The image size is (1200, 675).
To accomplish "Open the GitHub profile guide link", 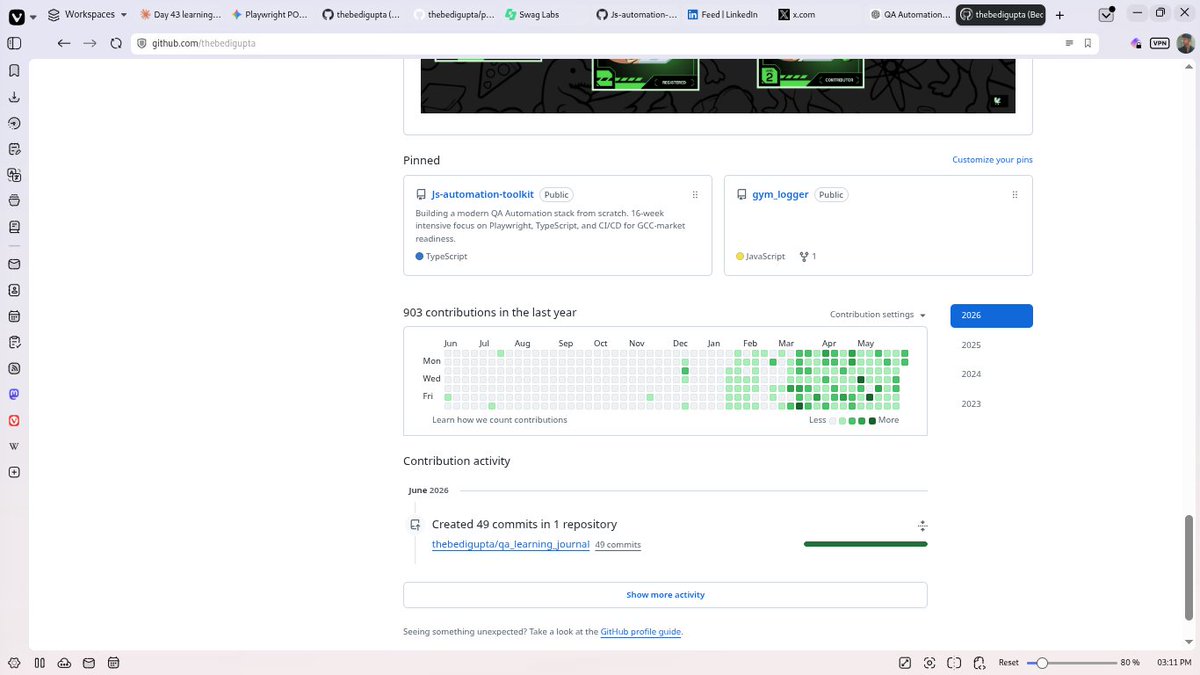I will [641, 632].
